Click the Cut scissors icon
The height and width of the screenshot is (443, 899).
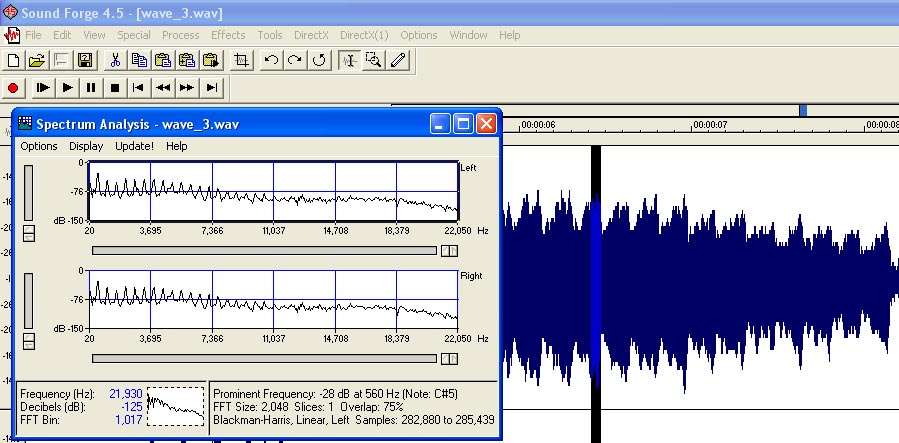115,60
